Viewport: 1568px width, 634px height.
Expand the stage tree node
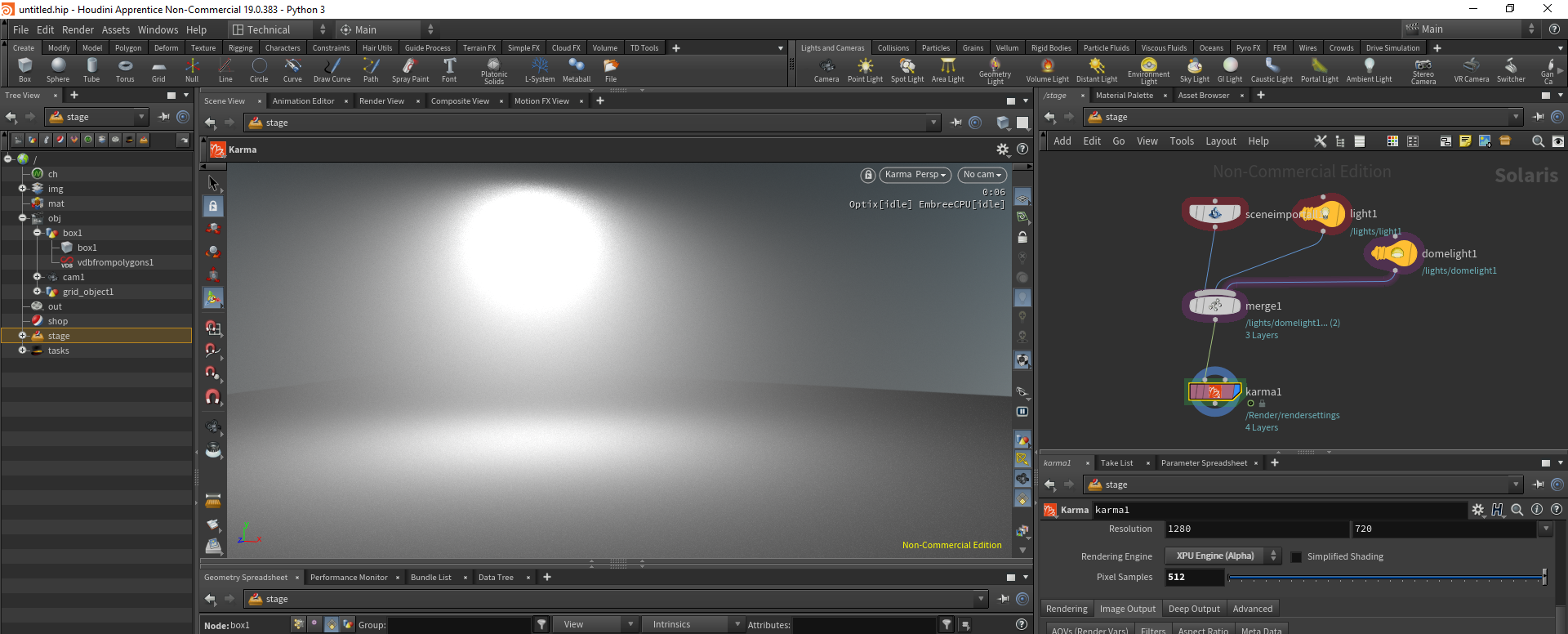click(23, 336)
